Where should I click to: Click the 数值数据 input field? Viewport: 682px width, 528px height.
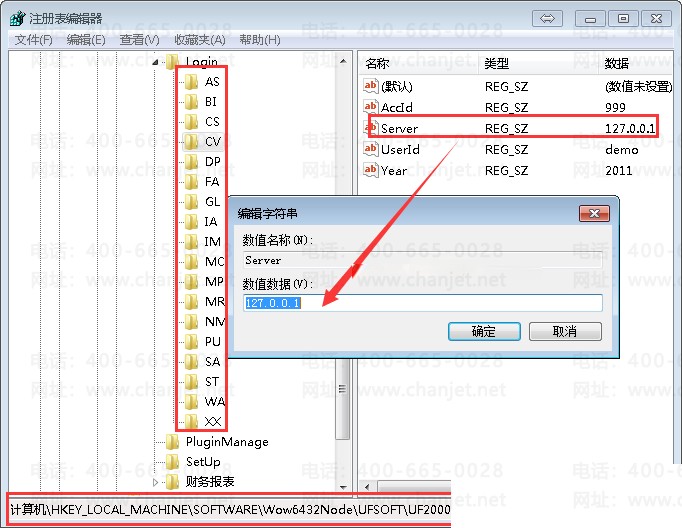pyautogui.click(x=423, y=303)
